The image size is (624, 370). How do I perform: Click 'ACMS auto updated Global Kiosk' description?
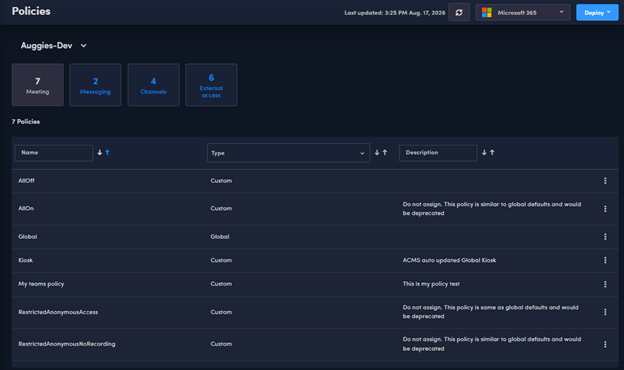(449, 260)
